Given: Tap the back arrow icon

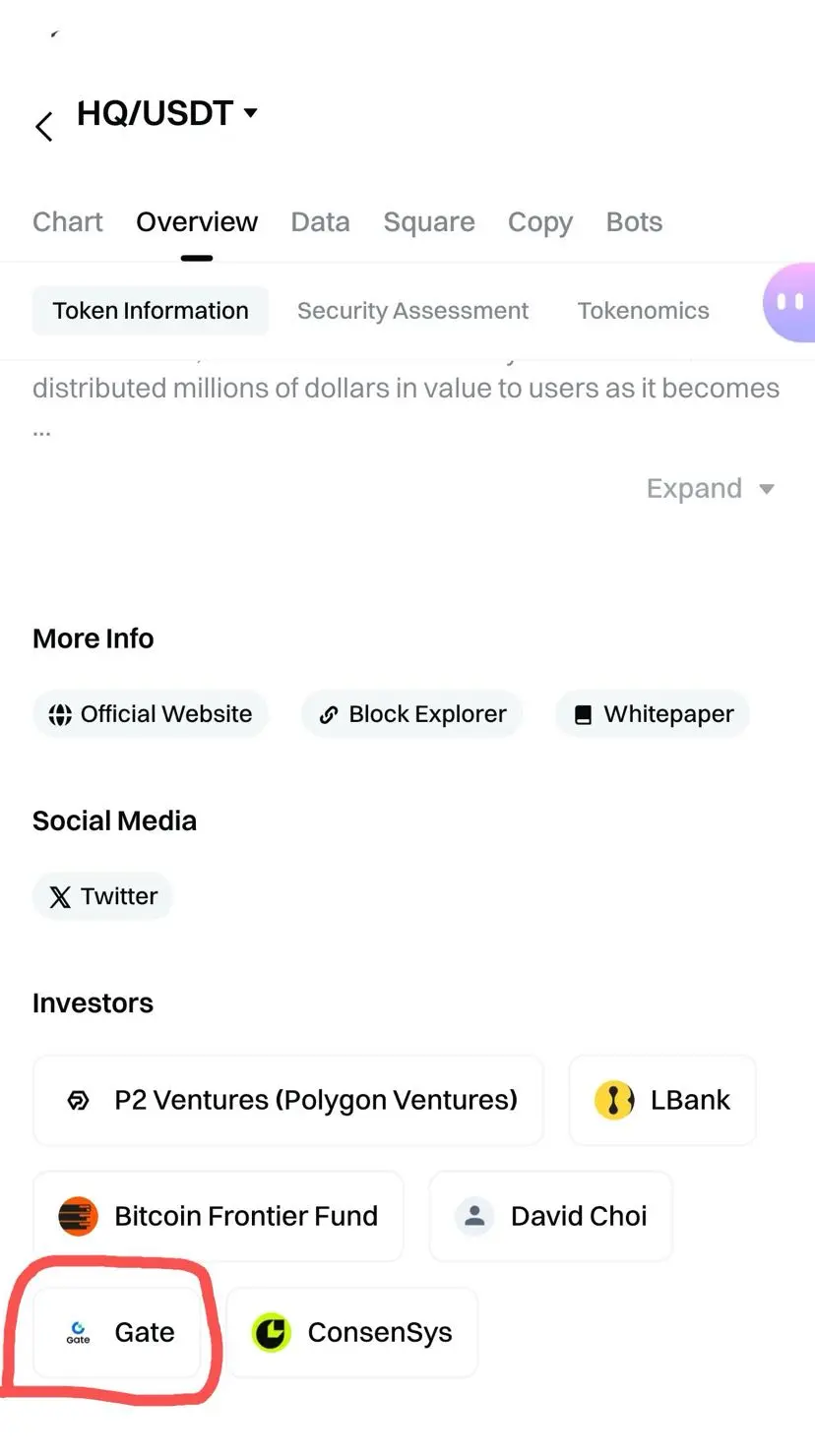Looking at the screenshot, I should pos(43,126).
